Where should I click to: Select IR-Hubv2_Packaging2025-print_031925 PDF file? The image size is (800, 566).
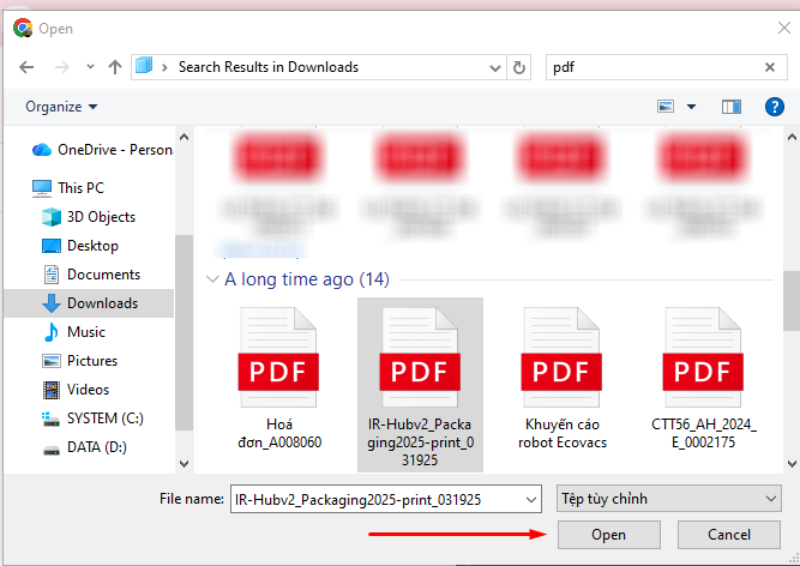[420, 385]
